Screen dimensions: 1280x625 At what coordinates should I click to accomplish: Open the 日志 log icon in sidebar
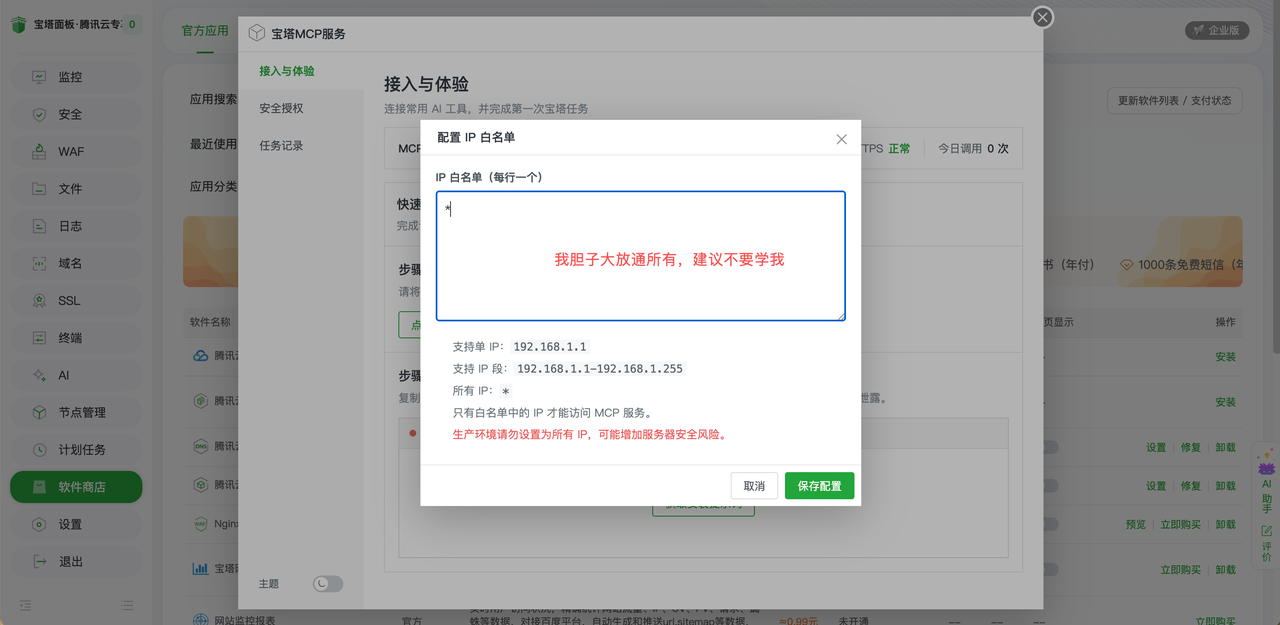[39, 226]
